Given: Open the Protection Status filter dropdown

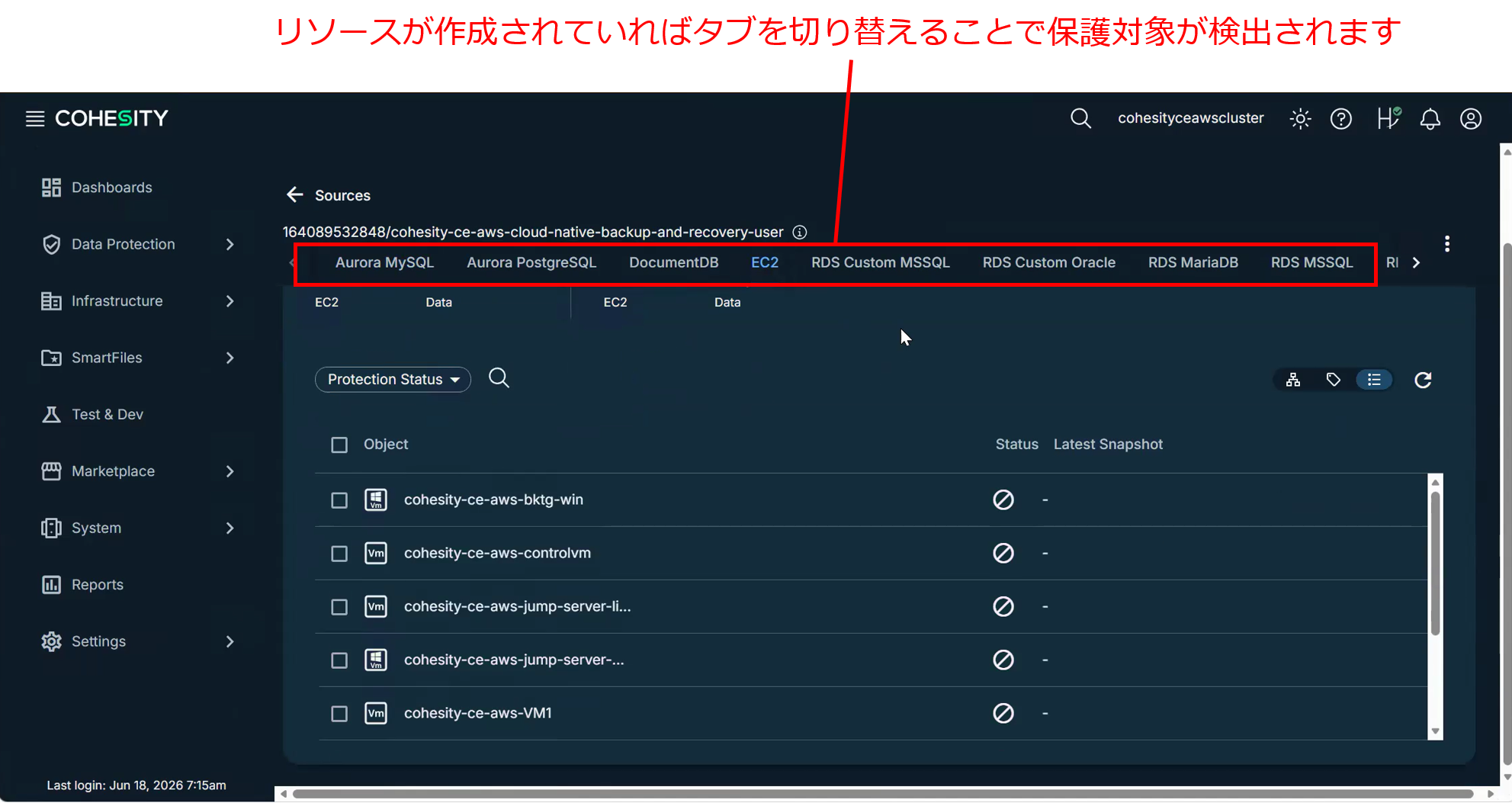Looking at the screenshot, I should 393,379.
